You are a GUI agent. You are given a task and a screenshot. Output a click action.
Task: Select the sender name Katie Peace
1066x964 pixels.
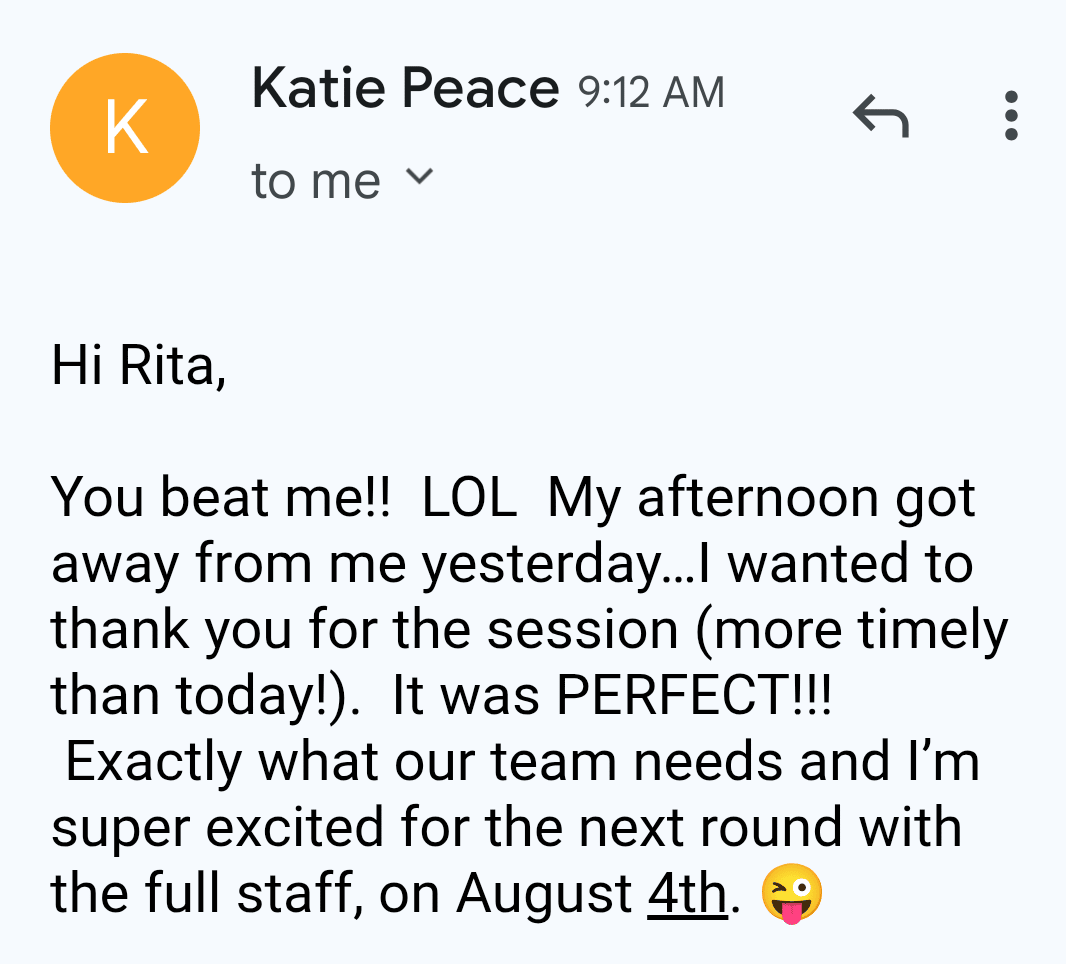[x=405, y=88]
